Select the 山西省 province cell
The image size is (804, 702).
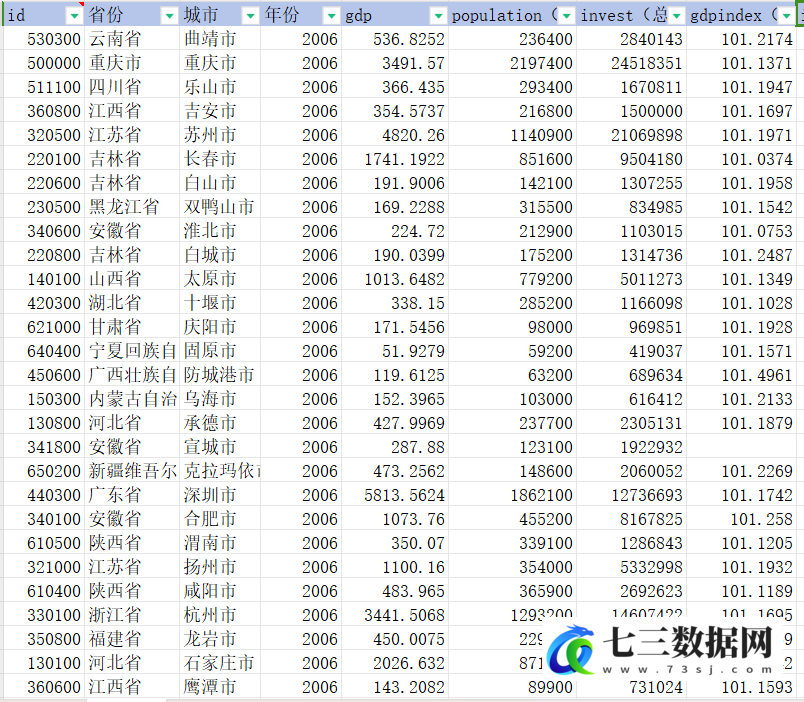(x=132, y=279)
